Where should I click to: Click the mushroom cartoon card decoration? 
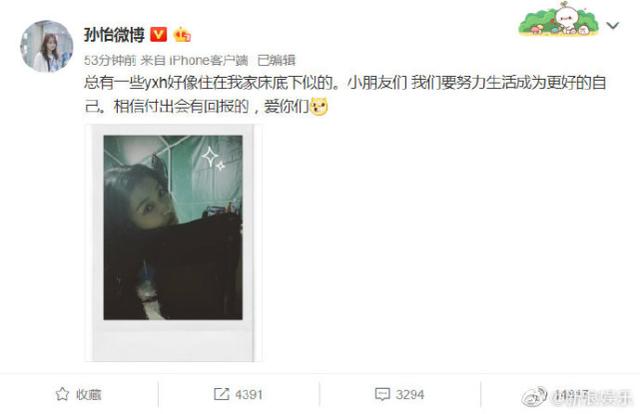click(558, 20)
